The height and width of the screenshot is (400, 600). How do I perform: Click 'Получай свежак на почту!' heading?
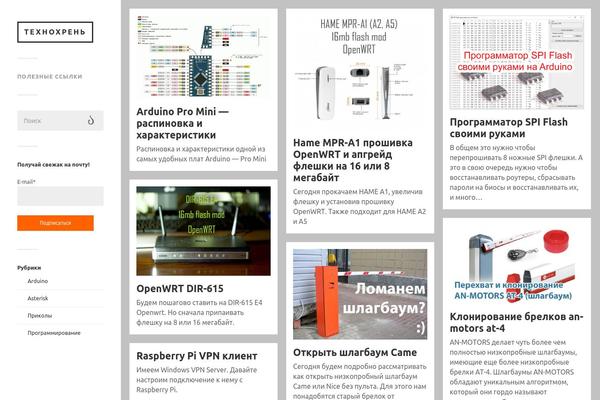click(53, 165)
